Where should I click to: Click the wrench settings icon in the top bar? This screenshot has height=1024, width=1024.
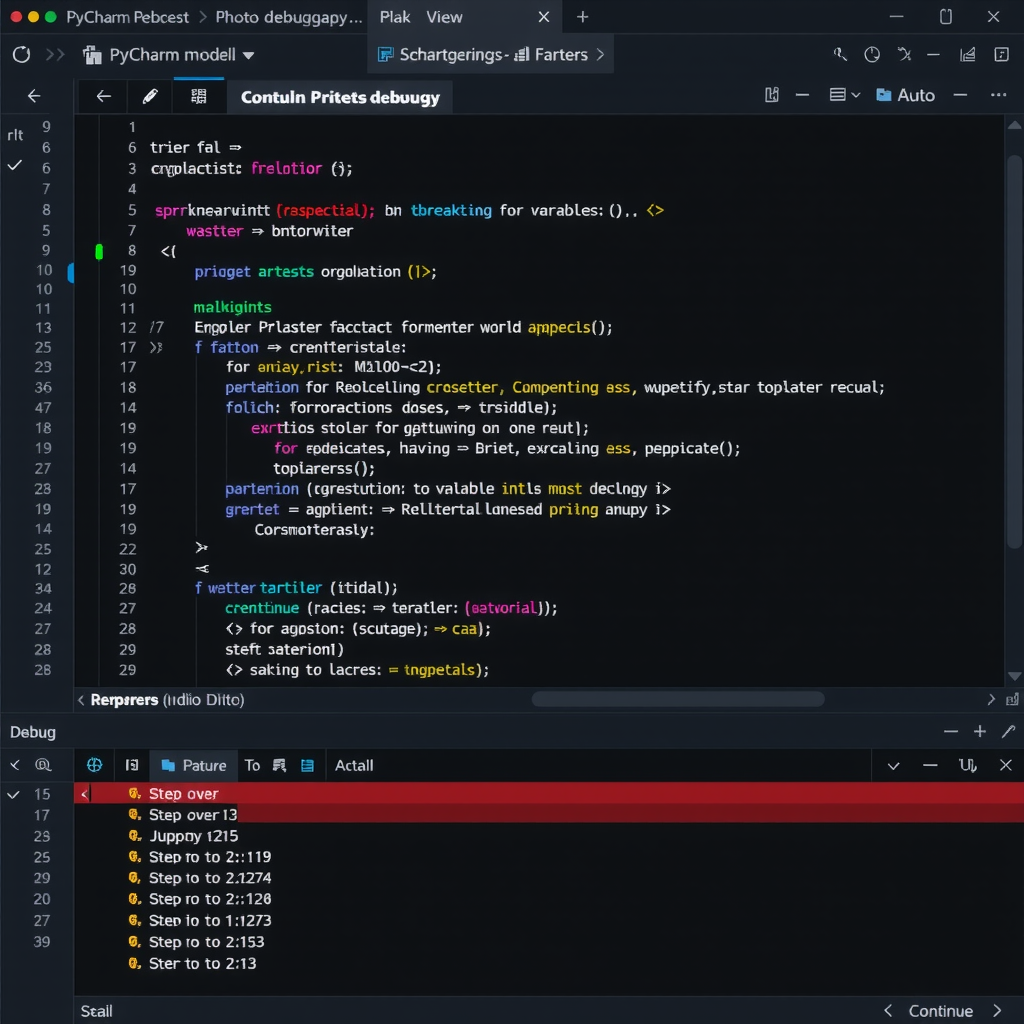coord(903,54)
